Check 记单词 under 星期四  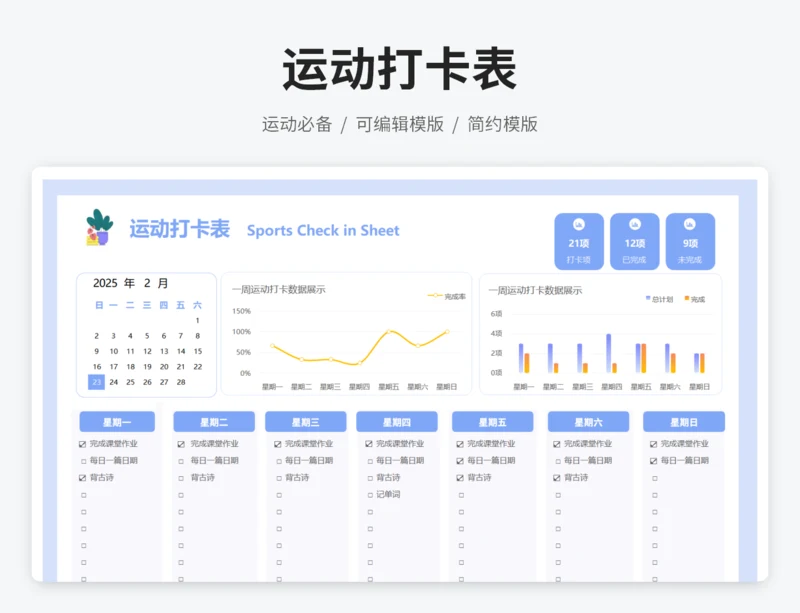click(370, 495)
